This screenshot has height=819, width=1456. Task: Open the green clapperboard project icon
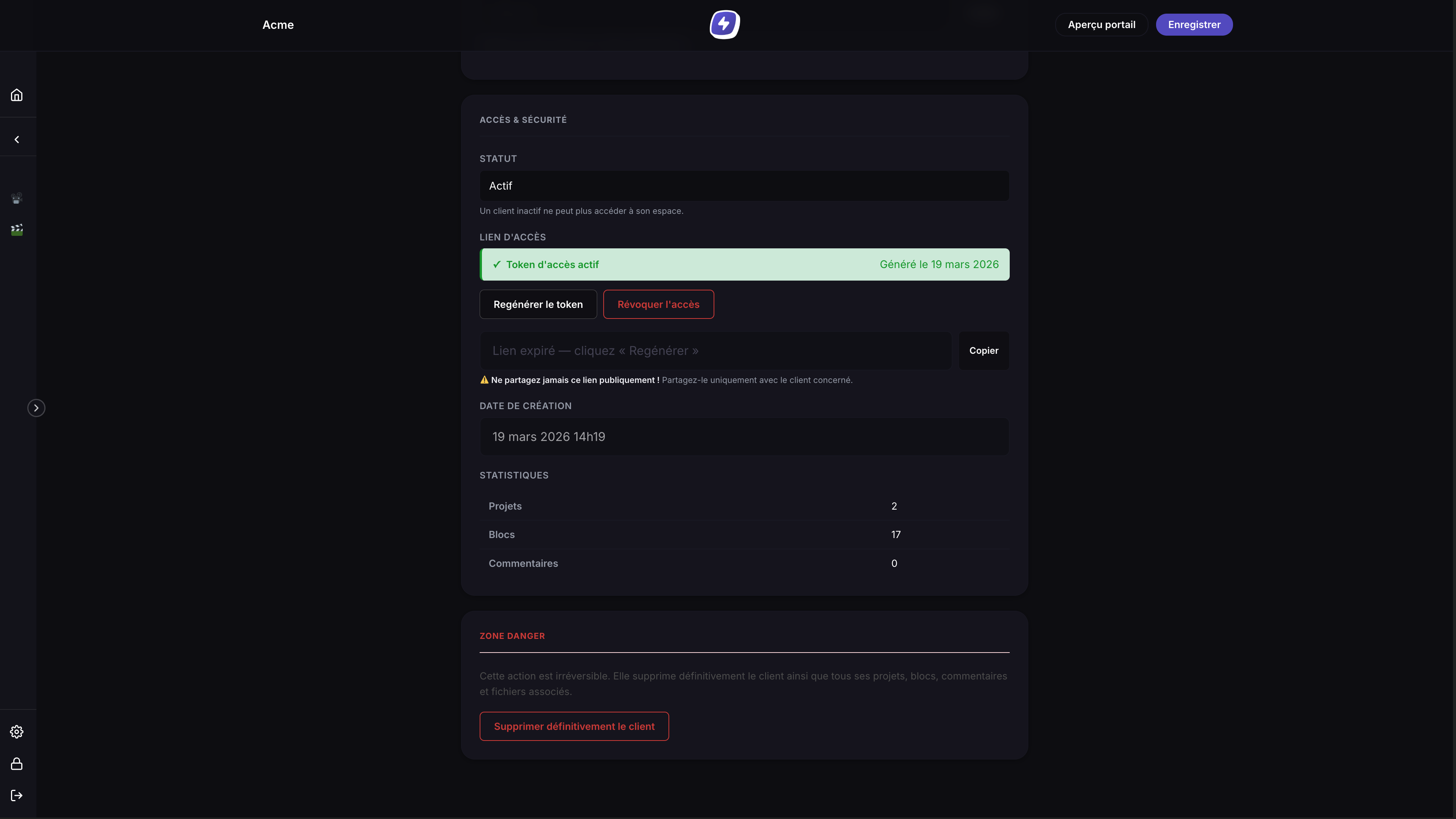pyautogui.click(x=17, y=230)
